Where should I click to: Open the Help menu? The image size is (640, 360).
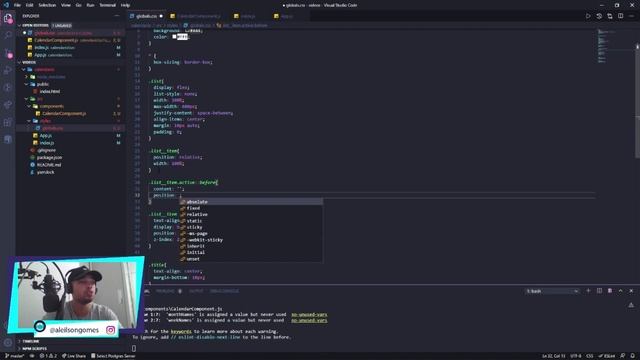pyautogui.click(x=125, y=5)
